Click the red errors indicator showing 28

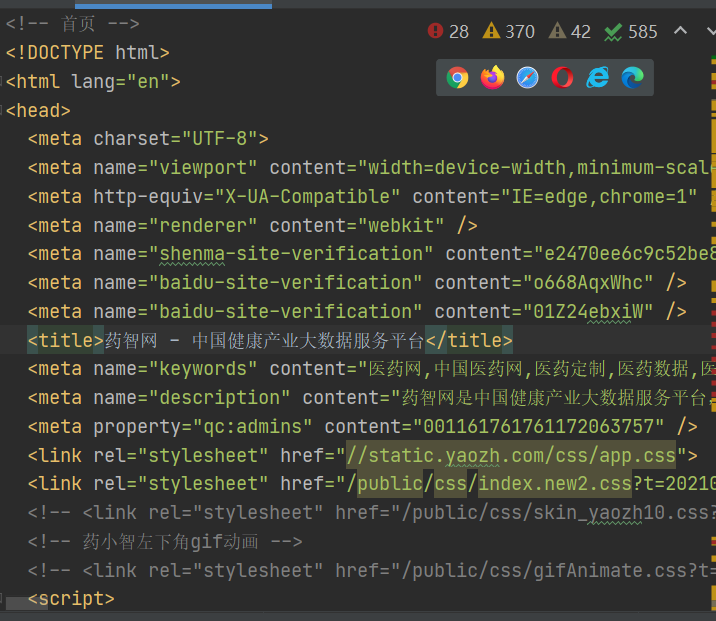pyautogui.click(x=448, y=32)
